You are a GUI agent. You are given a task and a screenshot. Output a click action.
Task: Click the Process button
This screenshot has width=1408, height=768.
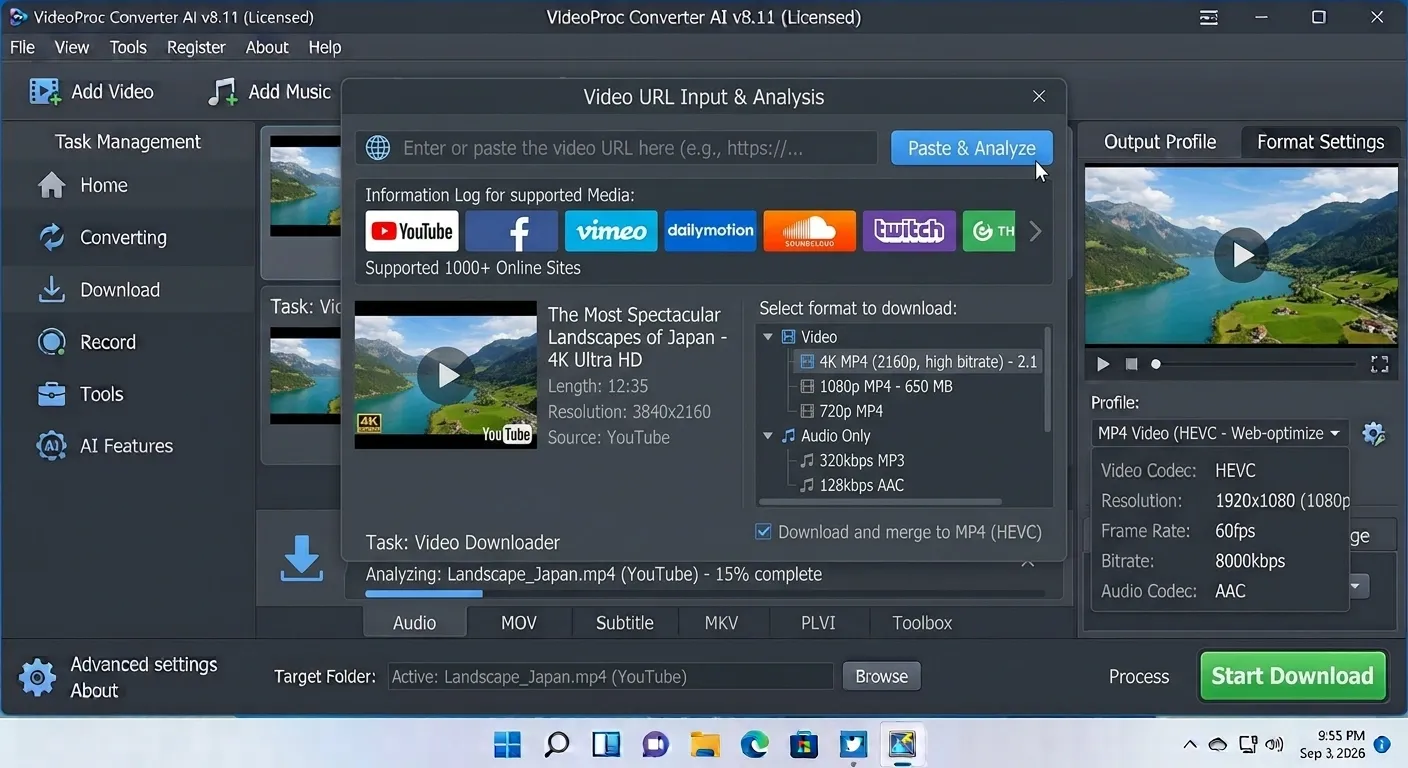coord(1139,676)
